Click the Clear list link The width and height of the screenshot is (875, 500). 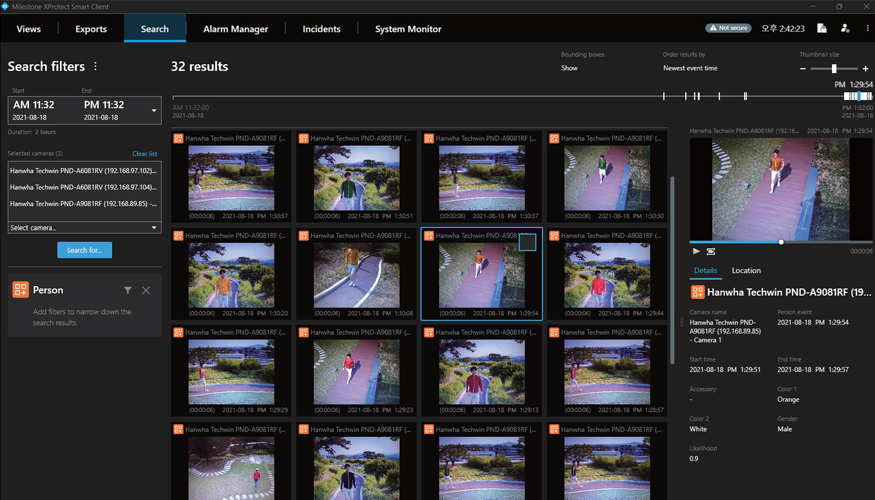pos(145,153)
